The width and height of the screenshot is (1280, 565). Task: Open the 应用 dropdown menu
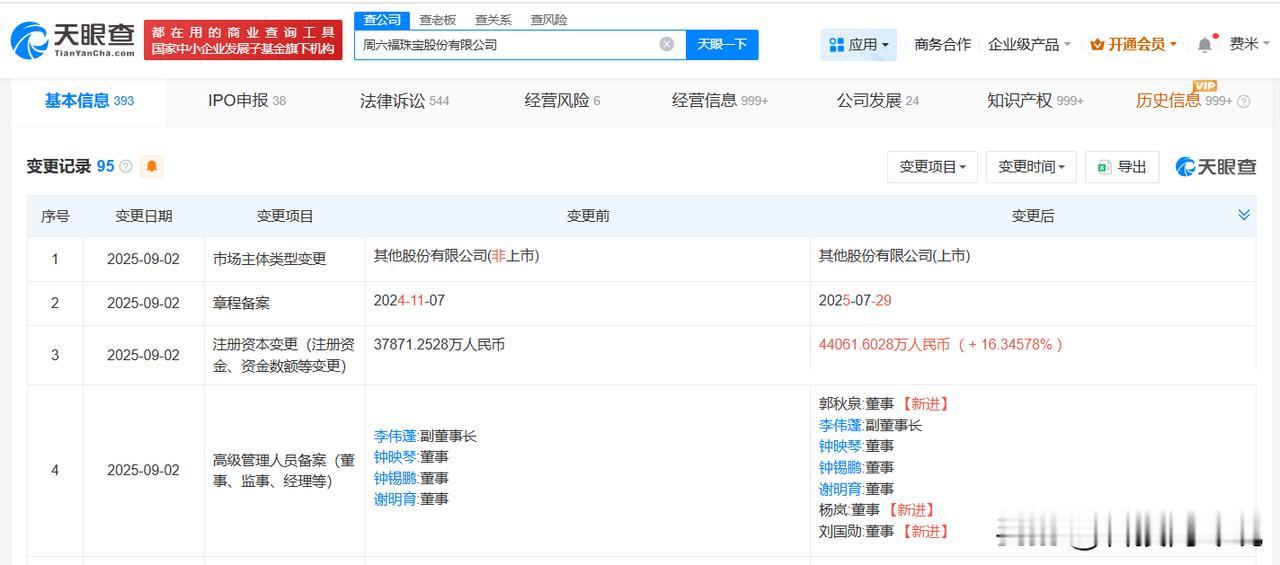(859, 44)
